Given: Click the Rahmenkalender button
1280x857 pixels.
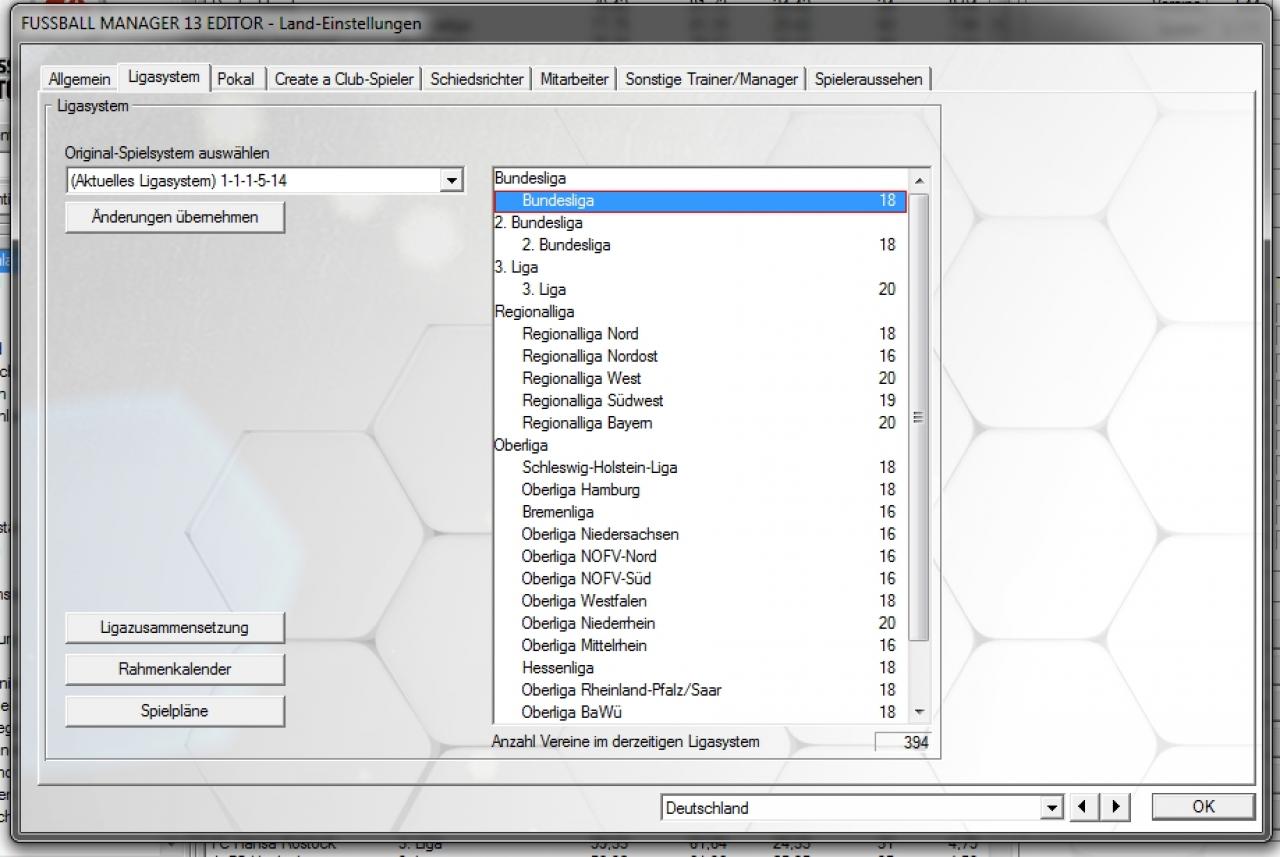Looking at the screenshot, I should click(x=175, y=669).
